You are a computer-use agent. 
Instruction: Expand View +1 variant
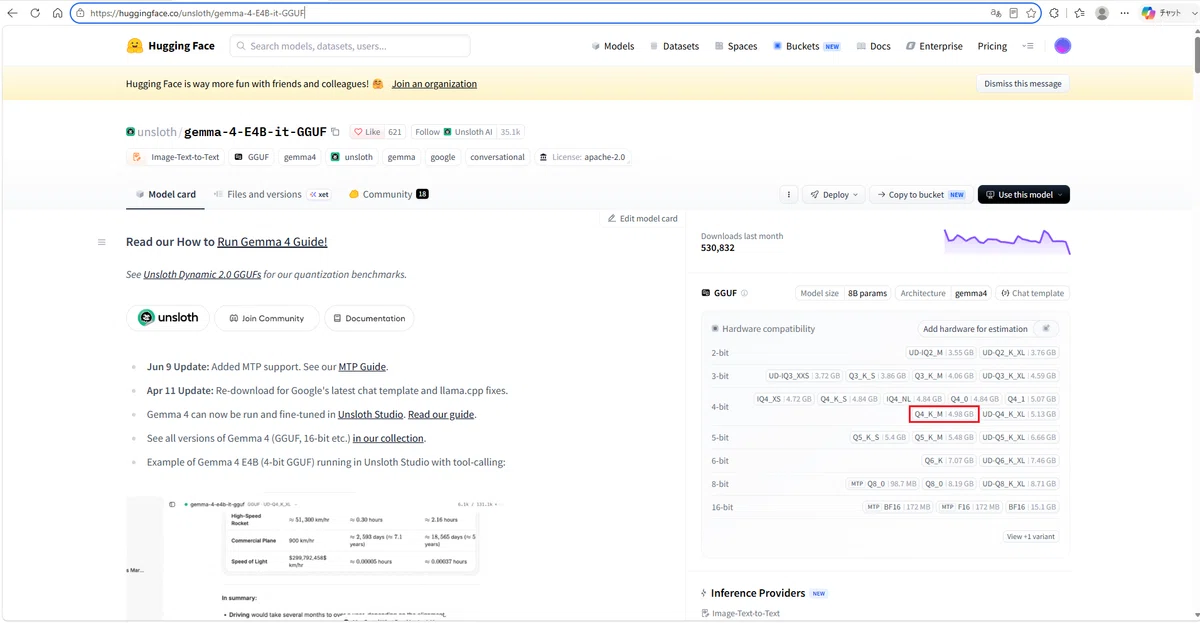(1030, 537)
